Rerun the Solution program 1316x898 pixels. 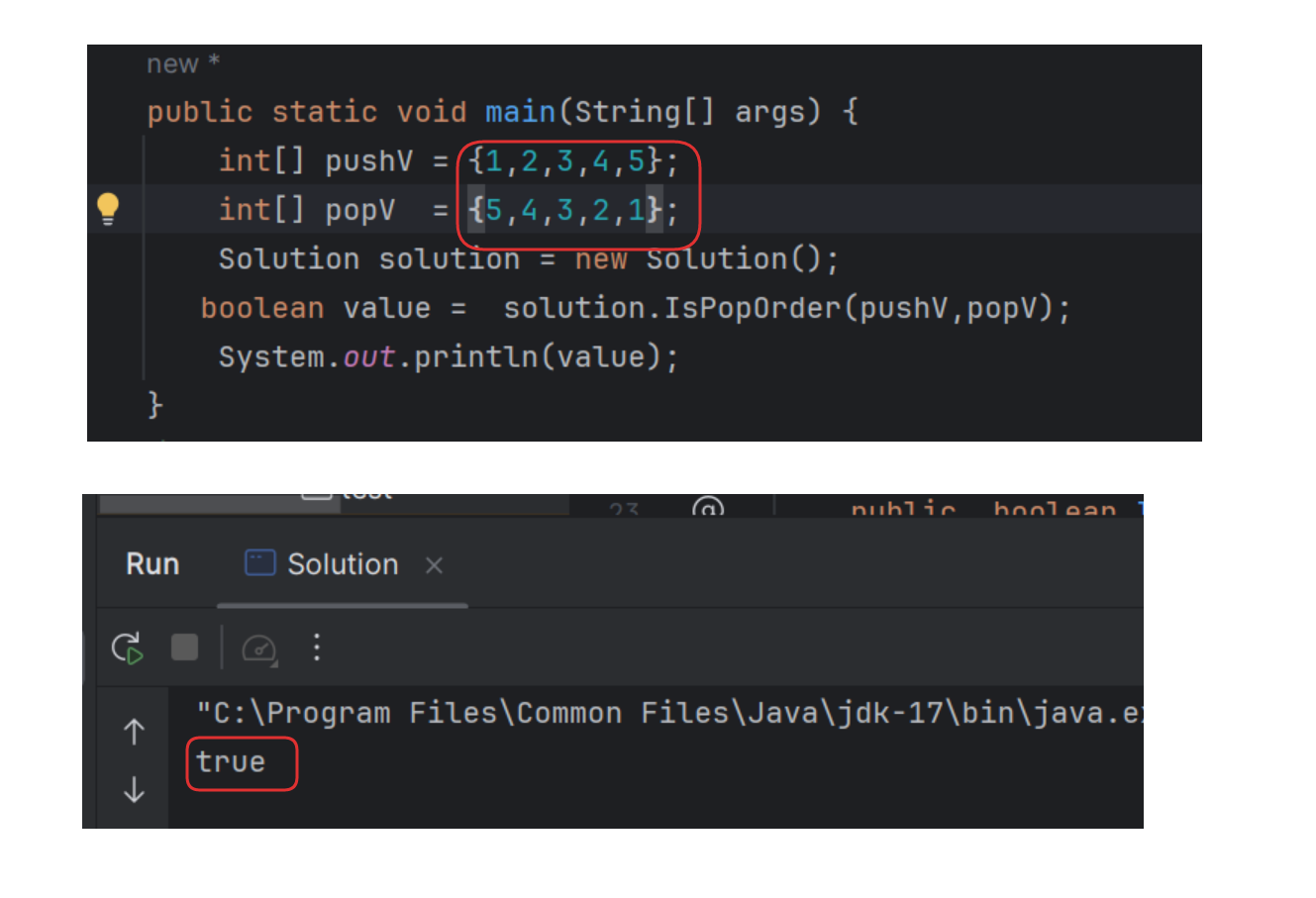(128, 649)
